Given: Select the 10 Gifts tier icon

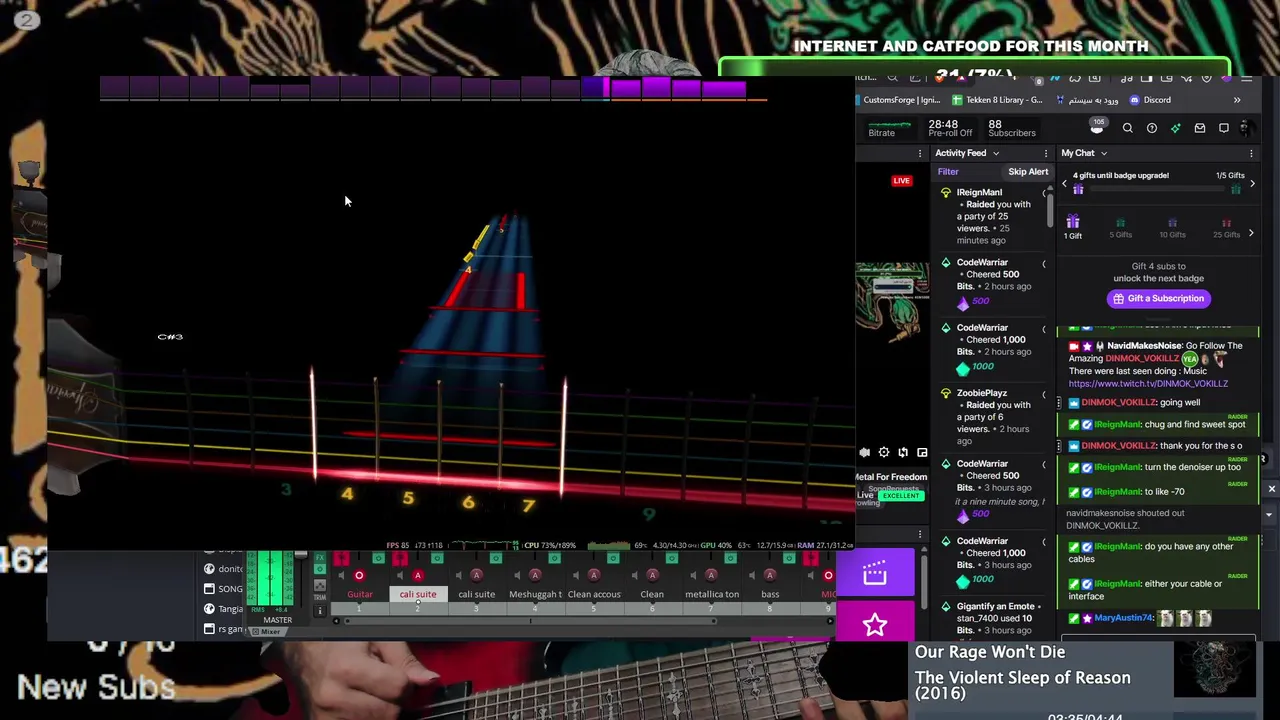Looking at the screenshot, I should tap(1172, 228).
